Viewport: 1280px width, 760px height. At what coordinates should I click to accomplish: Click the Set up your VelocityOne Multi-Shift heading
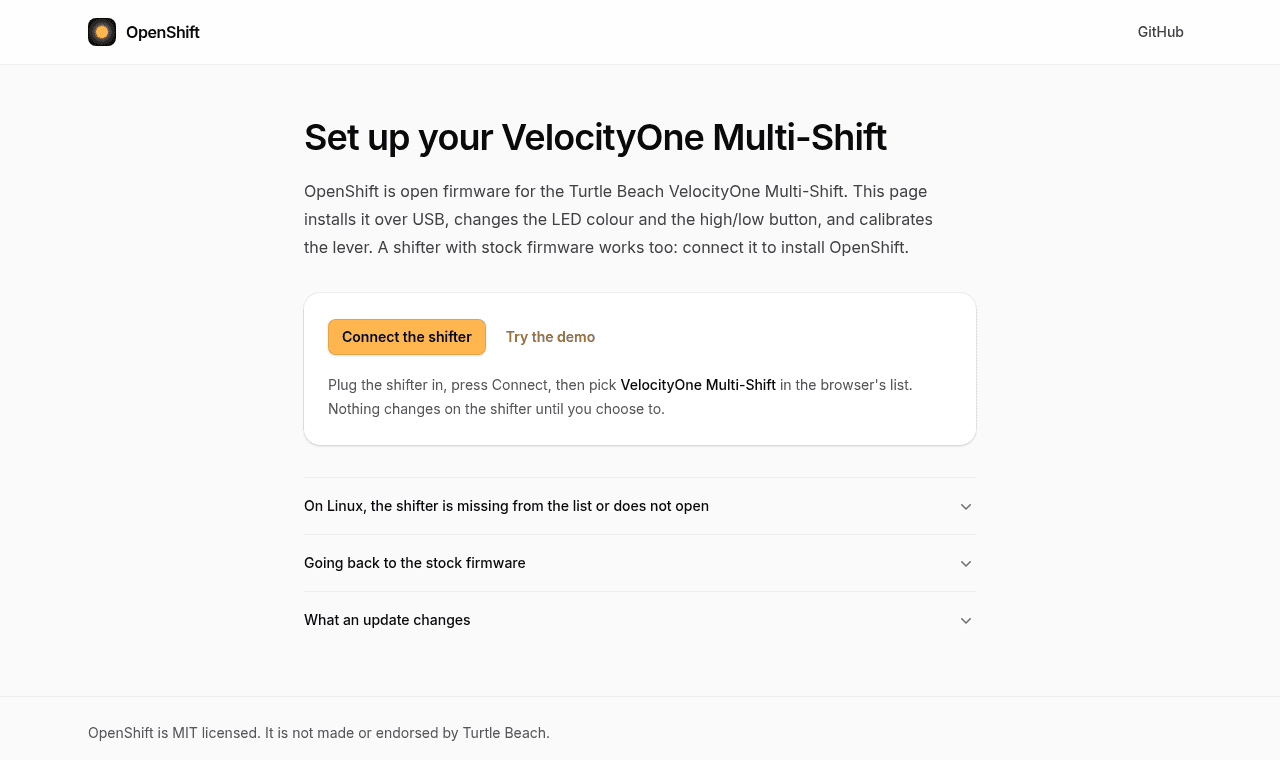pyautogui.click(x=595, y=137)
